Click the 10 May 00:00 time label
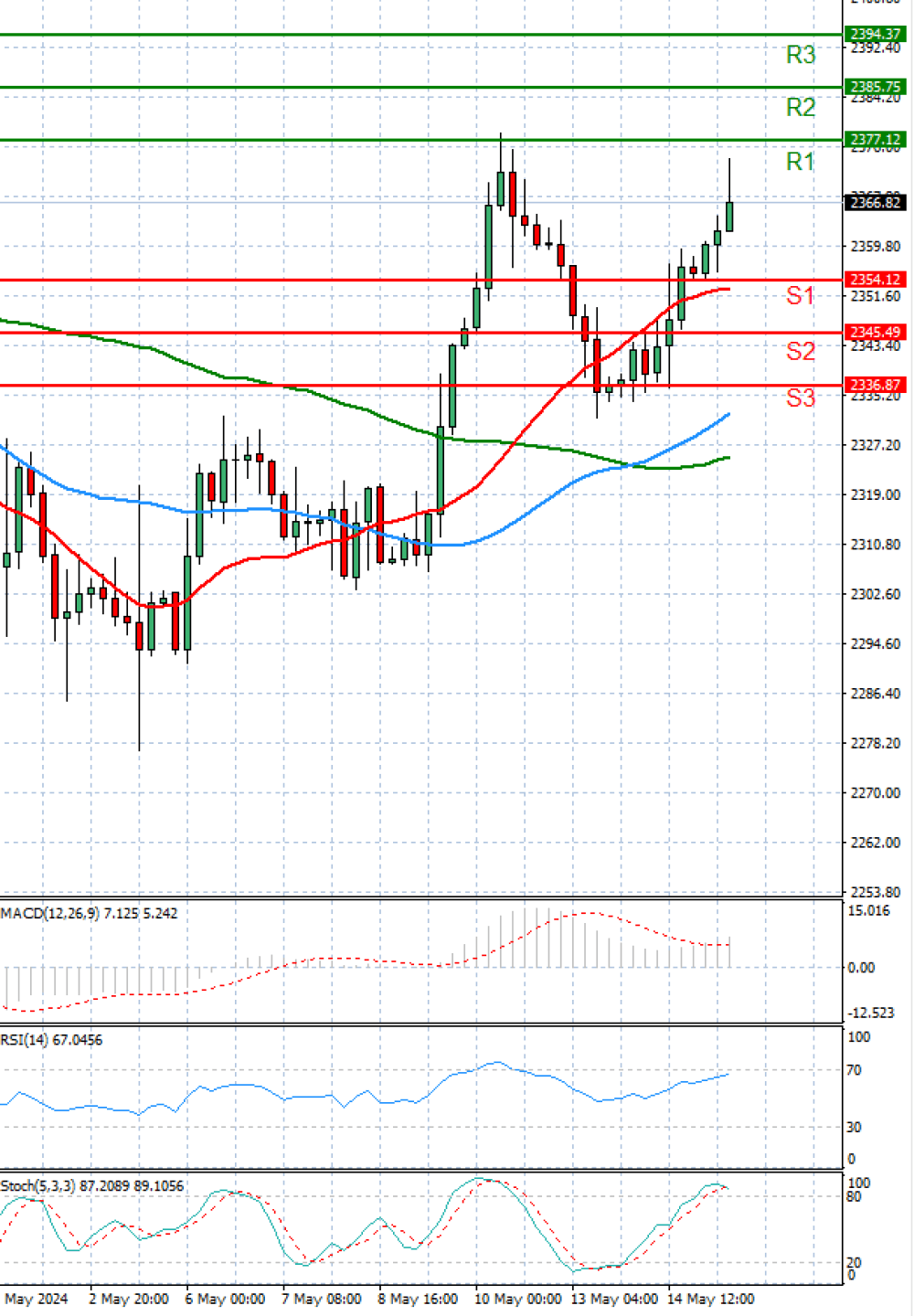This screenshot has height=1316, width=914. pos(519,1299)
